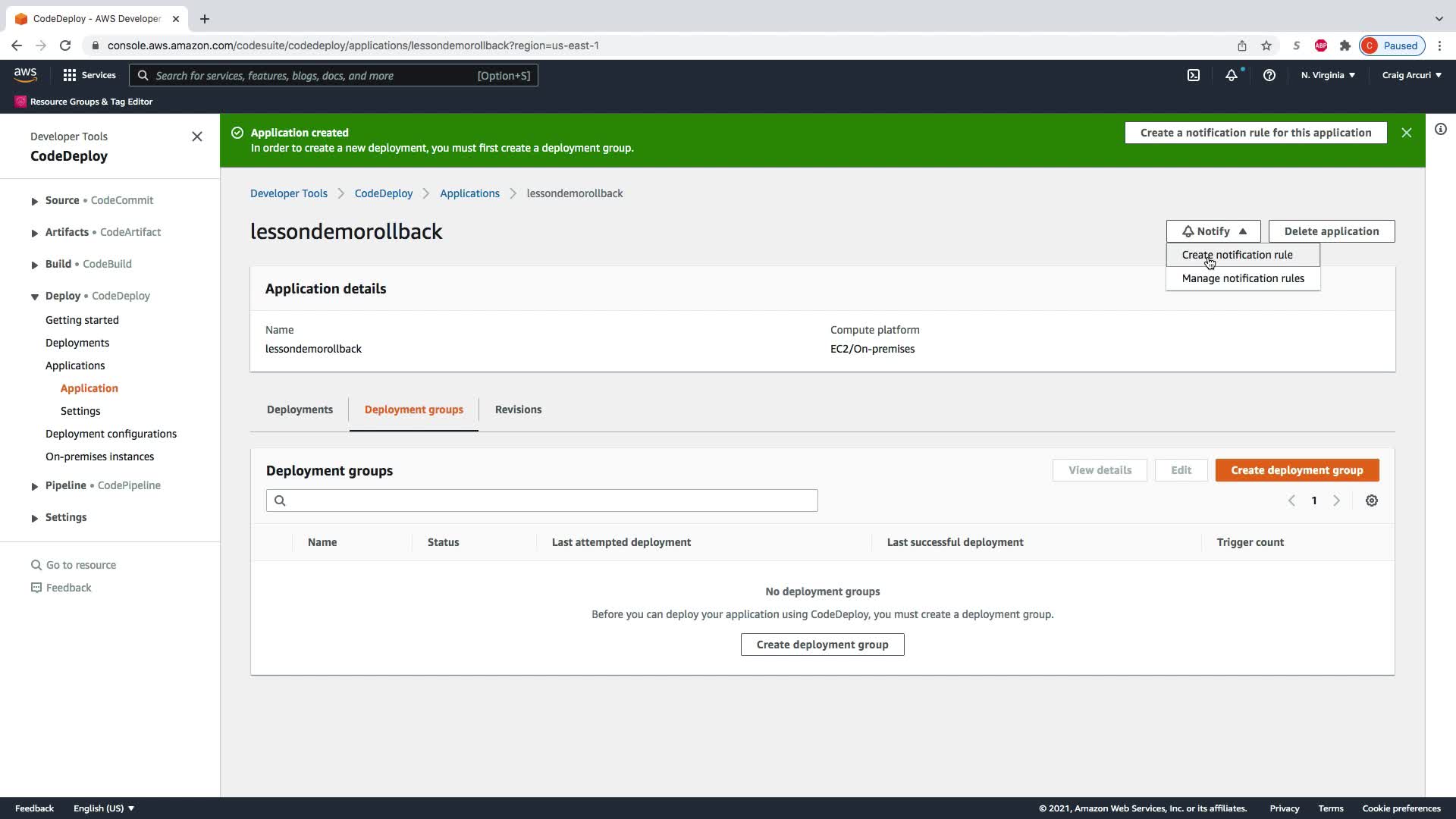This screenshot has height=819, width=1456.
Task: Switch to the Revisions tab
Action: (518, 409)
